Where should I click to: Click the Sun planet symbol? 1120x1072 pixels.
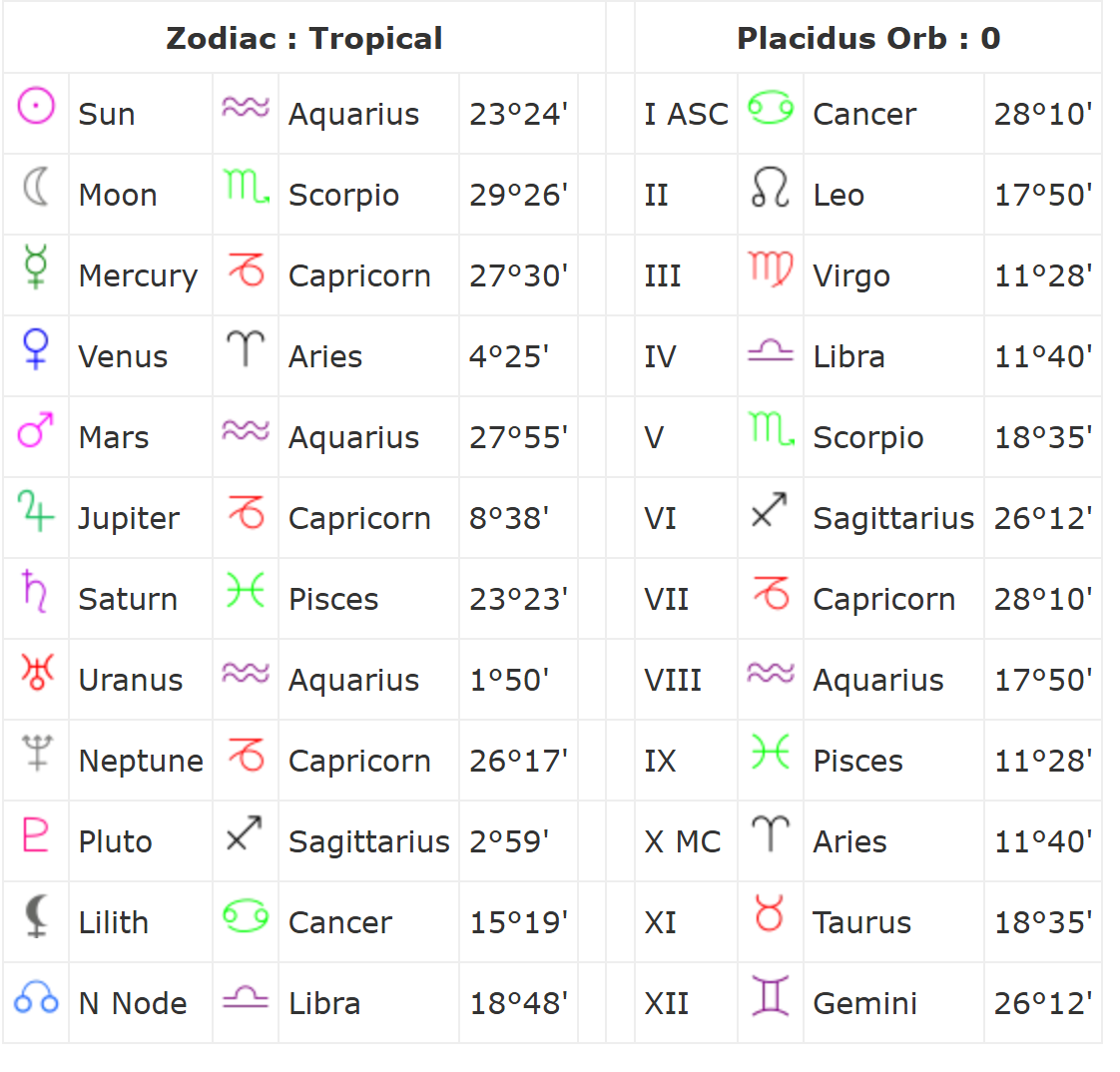click(36, 106)
